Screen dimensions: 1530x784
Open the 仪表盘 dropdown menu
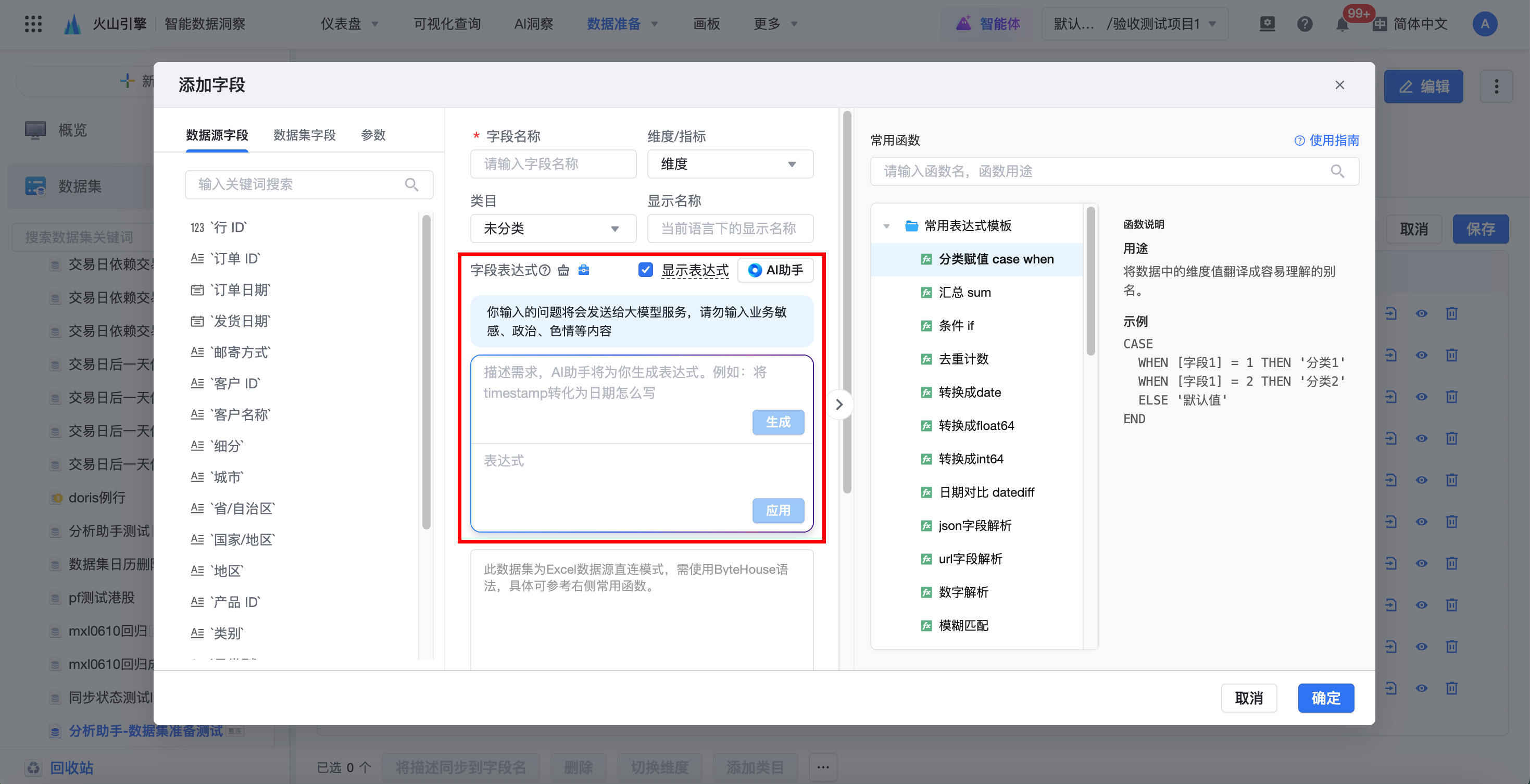(350, 24)
